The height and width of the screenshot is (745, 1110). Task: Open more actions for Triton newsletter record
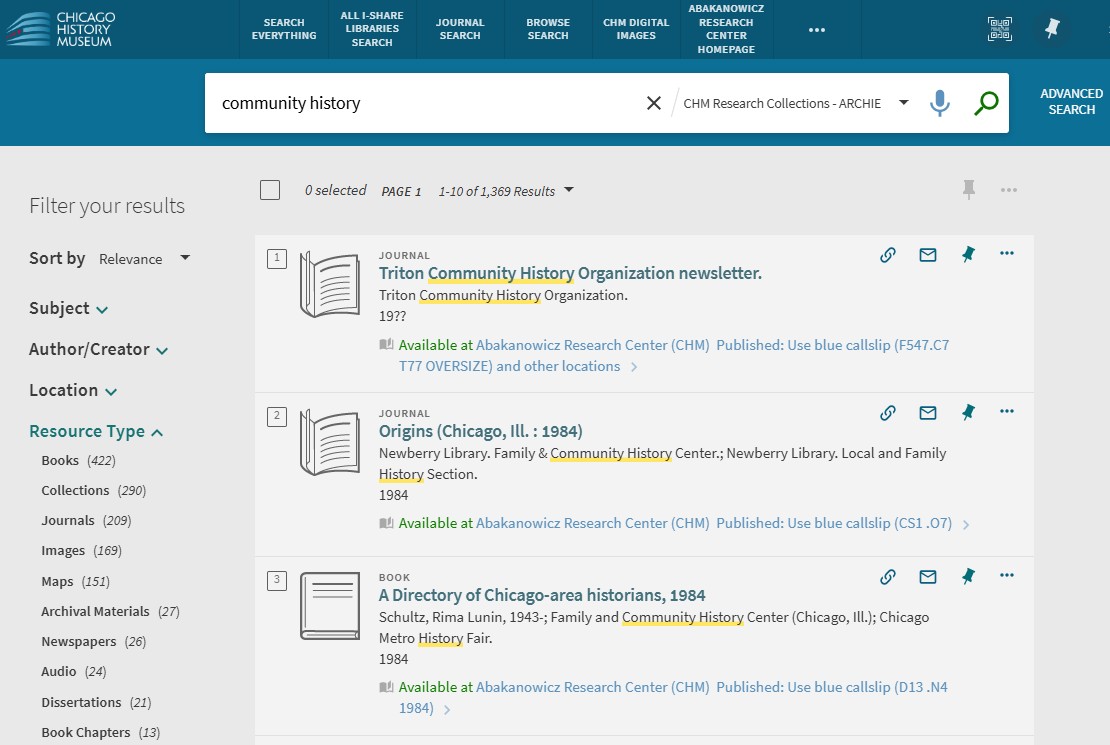click(x=1007, y=254)
